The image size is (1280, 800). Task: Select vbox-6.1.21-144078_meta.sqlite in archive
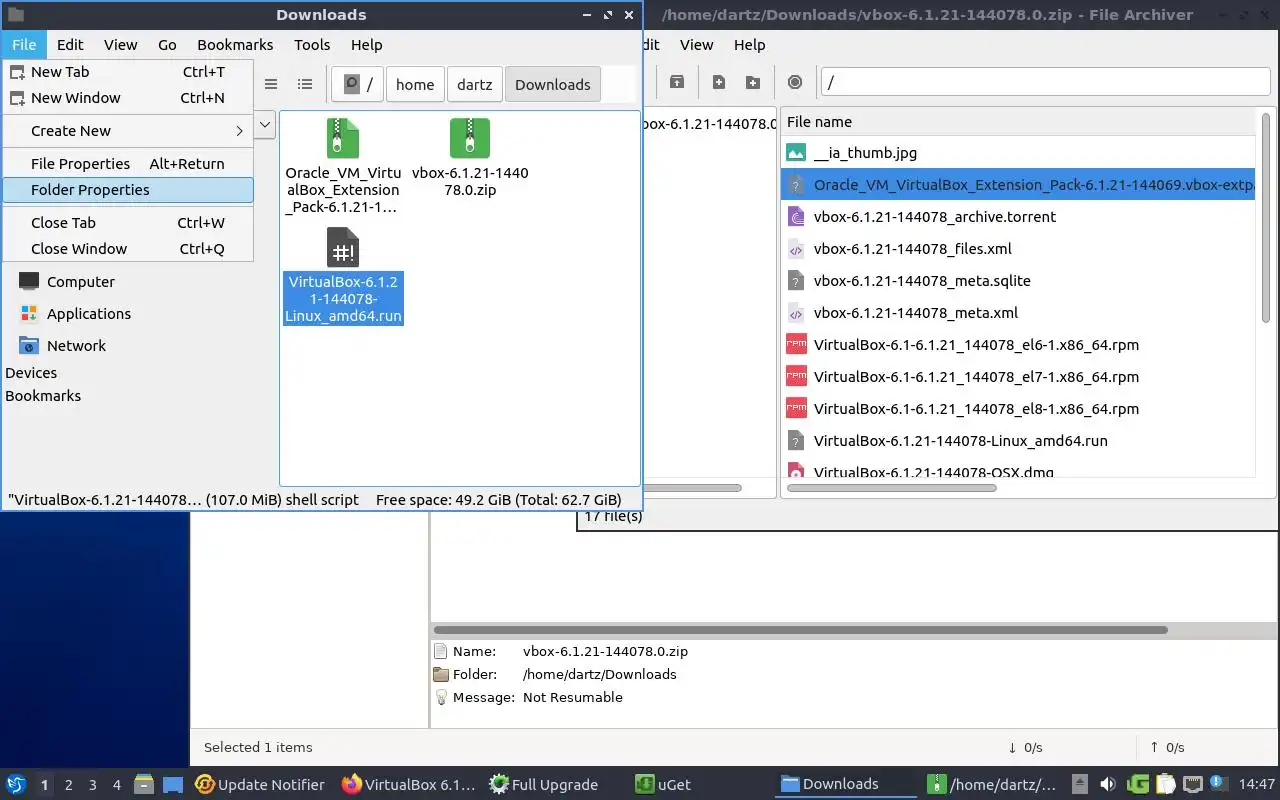(1017, 281)
